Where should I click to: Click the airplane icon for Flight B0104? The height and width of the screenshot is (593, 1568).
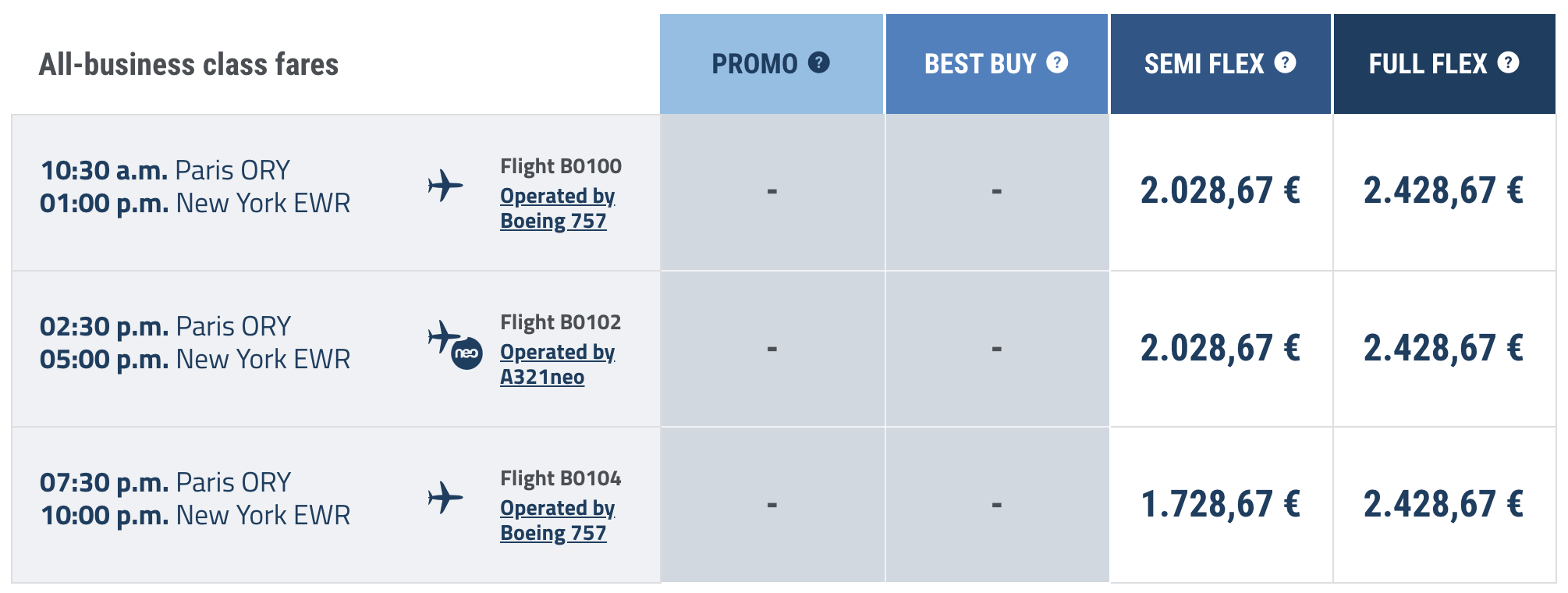(x=445, y=498)
